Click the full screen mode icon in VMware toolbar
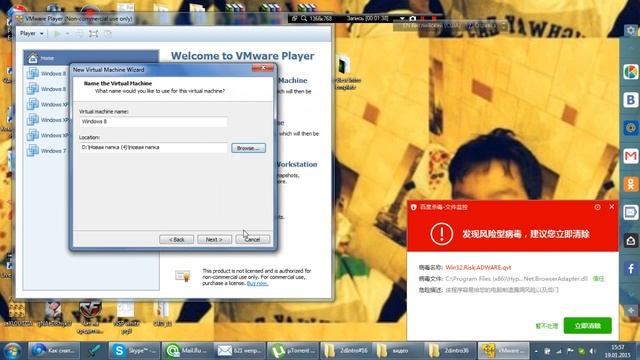 pos(93,34)
